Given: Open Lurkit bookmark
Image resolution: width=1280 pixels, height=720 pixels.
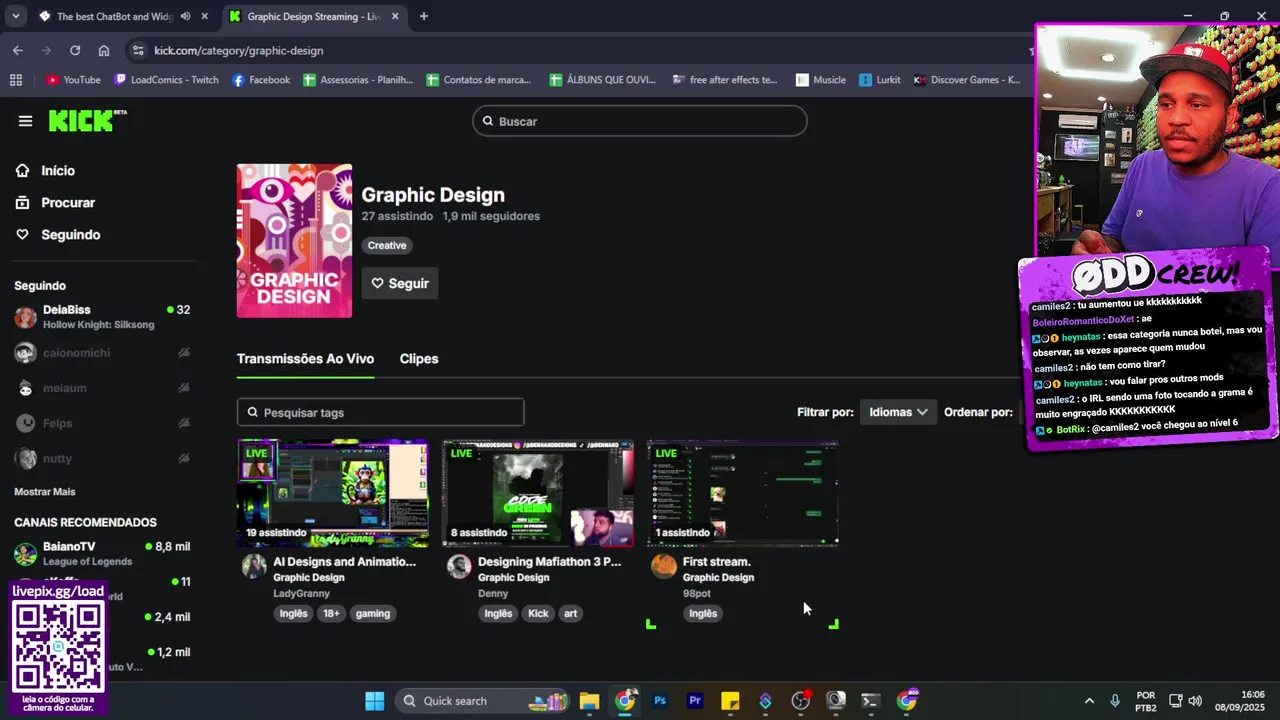Looking at the screenshot, I should [879, 80].
